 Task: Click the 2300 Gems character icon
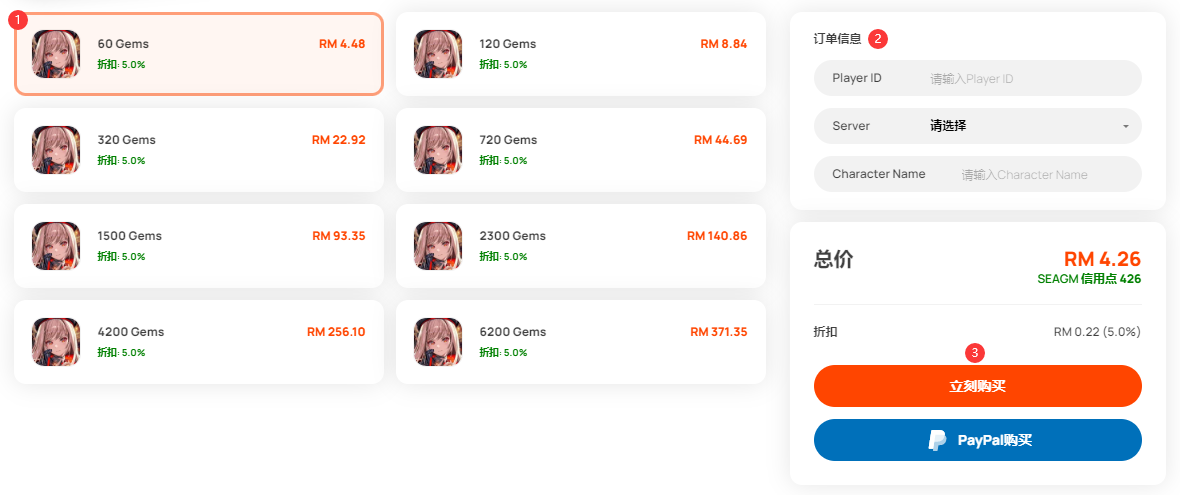[x=437, y=246]
